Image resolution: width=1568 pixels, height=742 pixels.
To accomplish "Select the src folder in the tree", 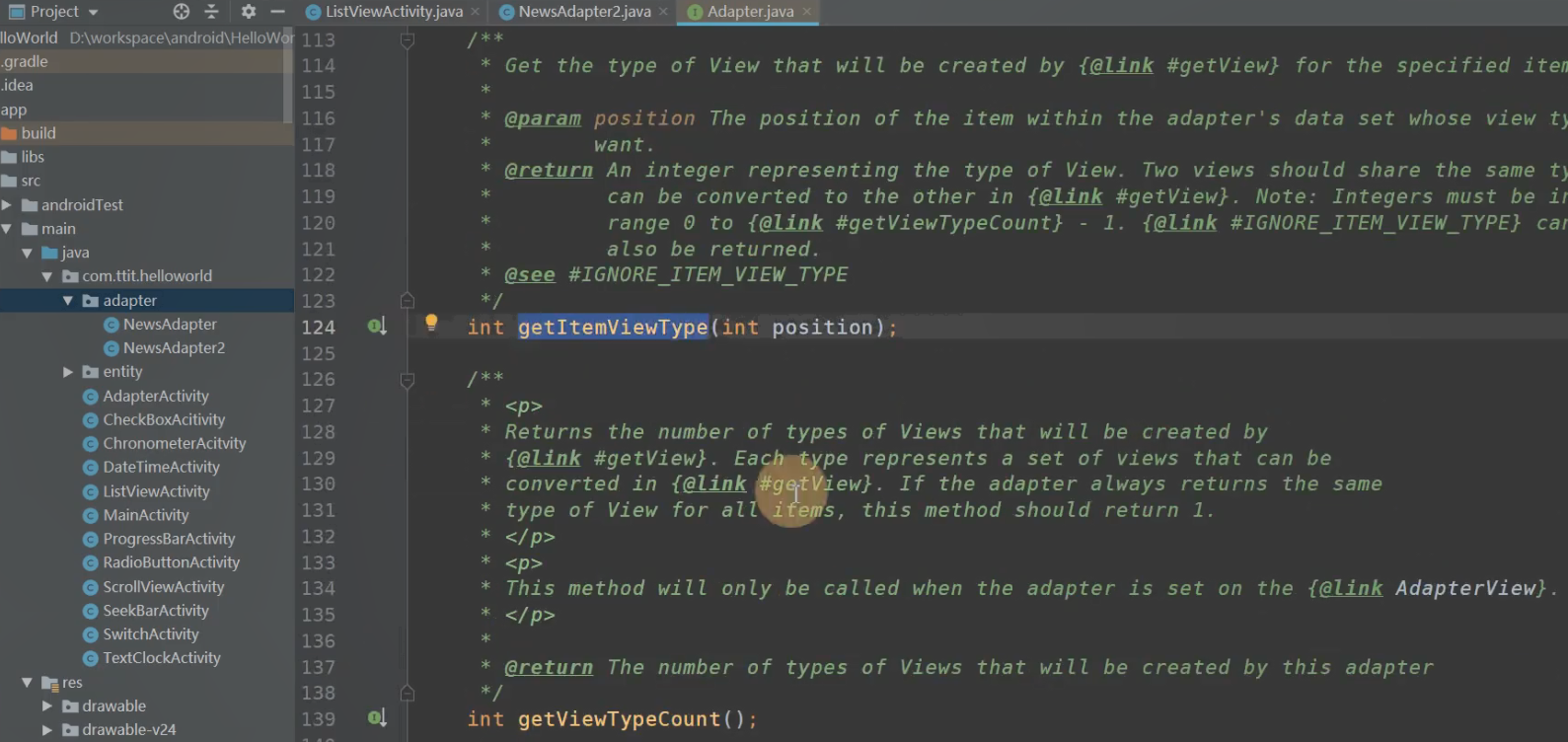I will 31,181.
